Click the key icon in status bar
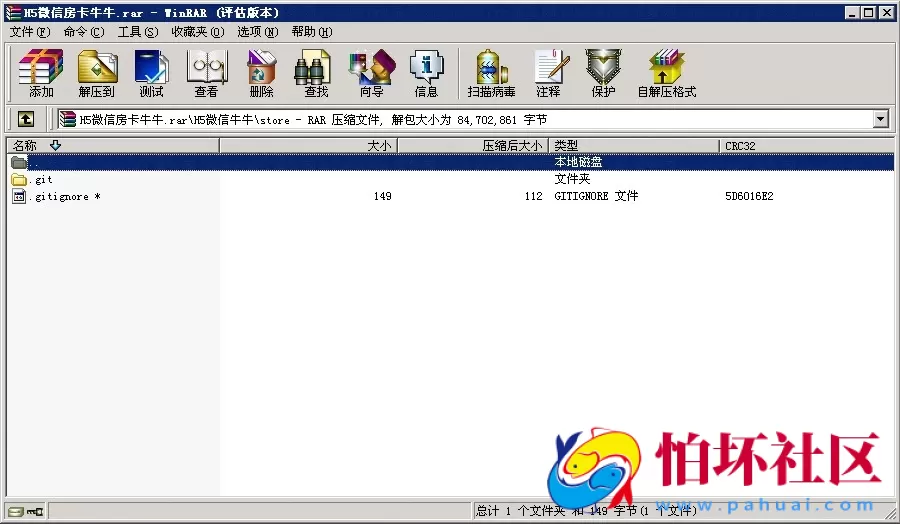This screenshot has height=524, width=900. point(35,511)
